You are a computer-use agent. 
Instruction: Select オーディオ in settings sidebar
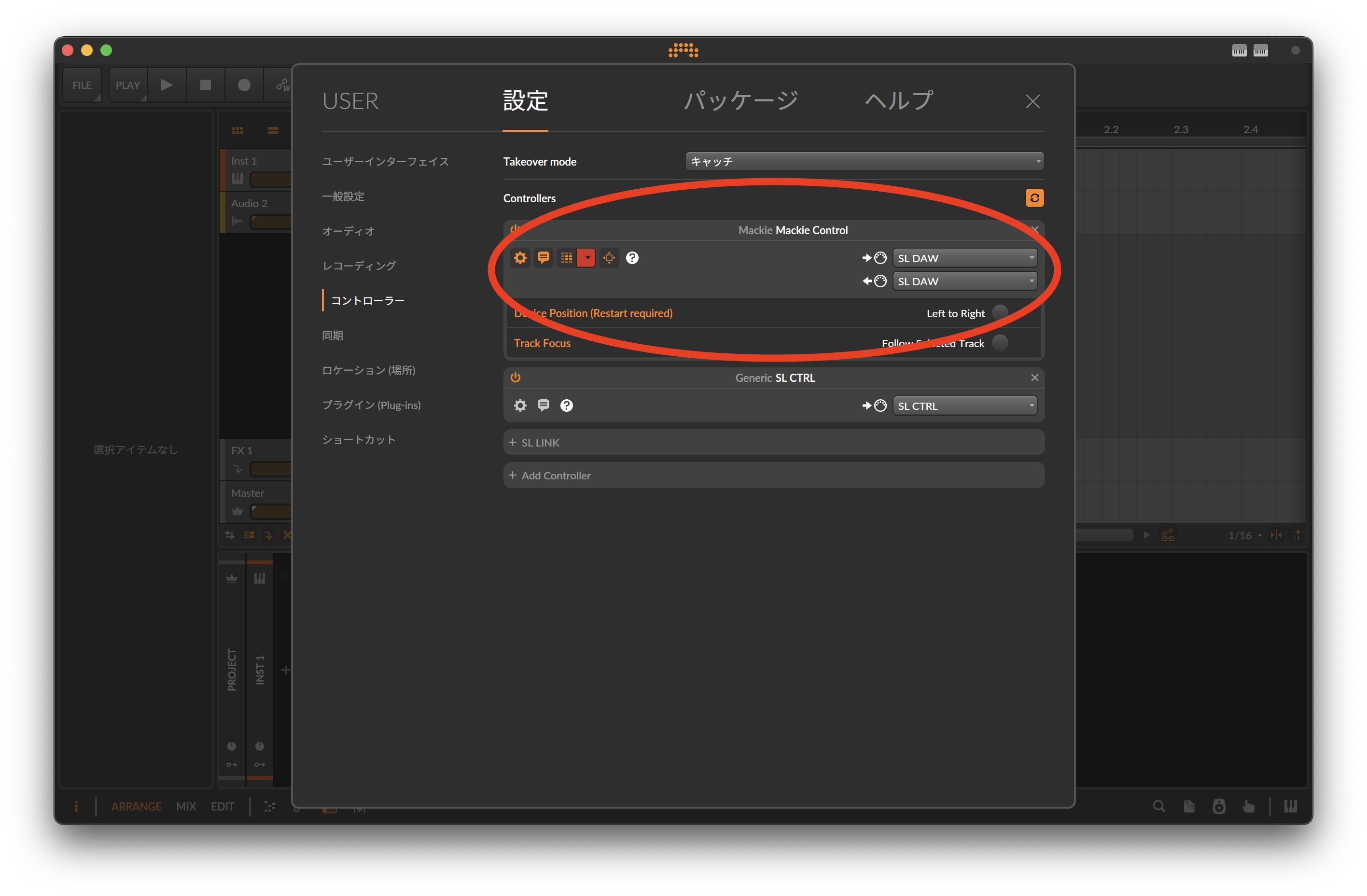tap(348, 231)
